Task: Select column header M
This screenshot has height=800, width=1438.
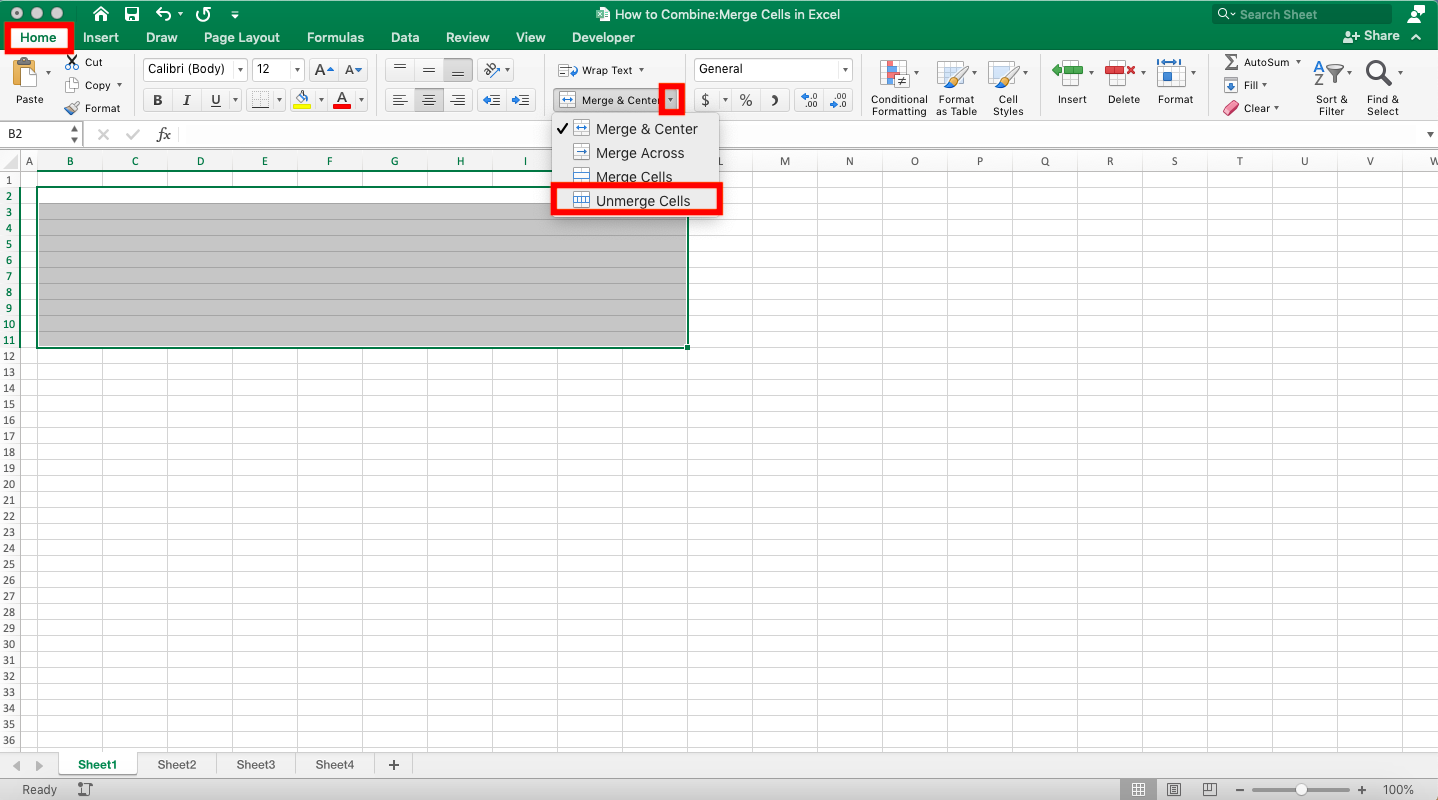Action: tap(785, 161)
